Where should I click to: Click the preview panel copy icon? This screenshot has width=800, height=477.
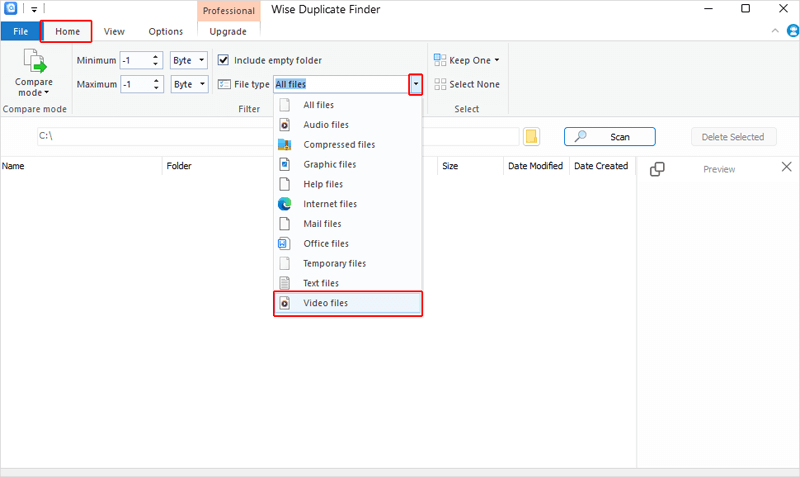[x=657, y=169]
